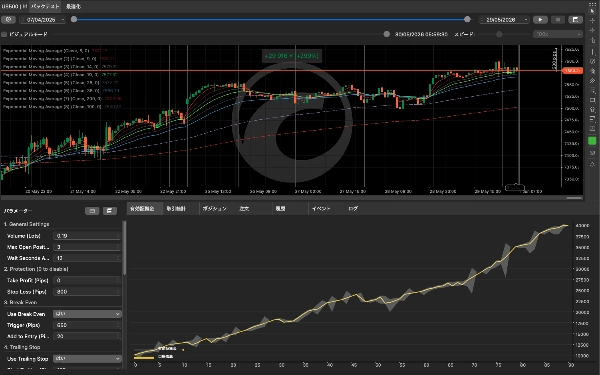Click stepper arrows on Trigger (Pips) field
The image size is (600, 375).
click(x=118, y=325)
